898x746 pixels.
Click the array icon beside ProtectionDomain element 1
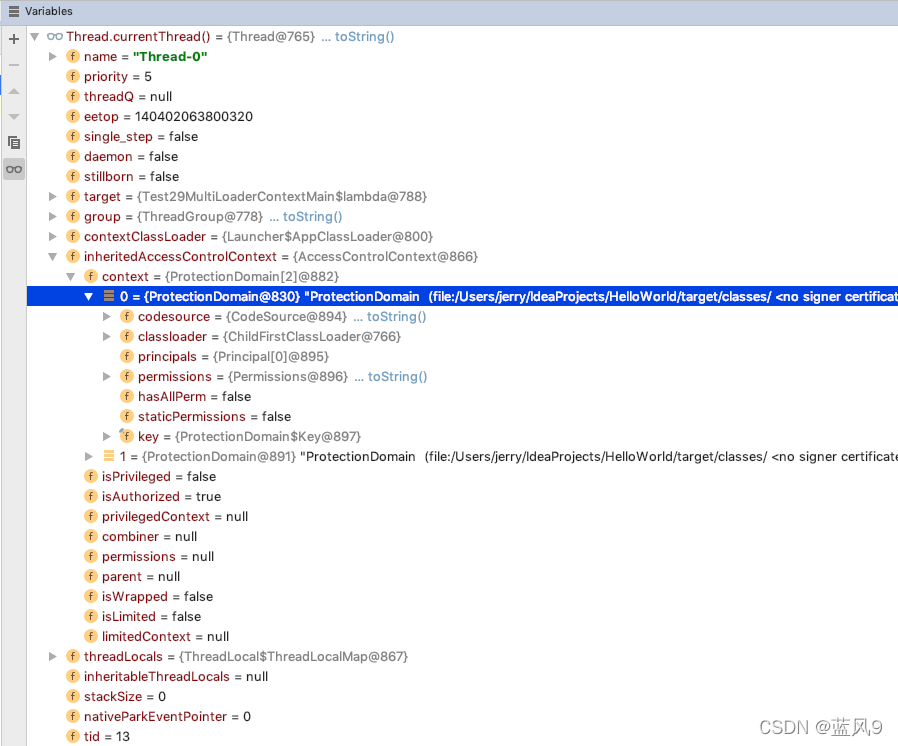(108, 456)
